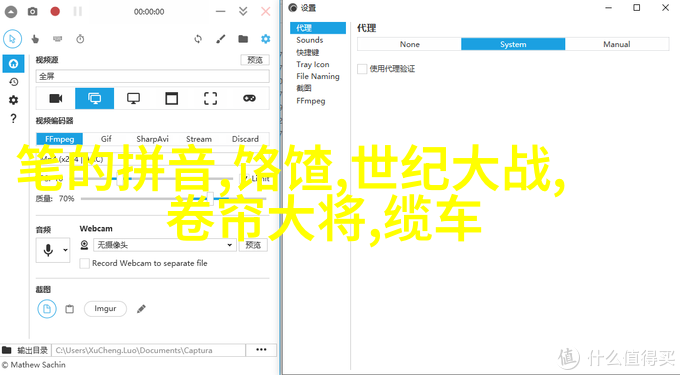Click the preview button beside video source
The image size is (680, 375).
pyautogui.click(x=255, y=60)
